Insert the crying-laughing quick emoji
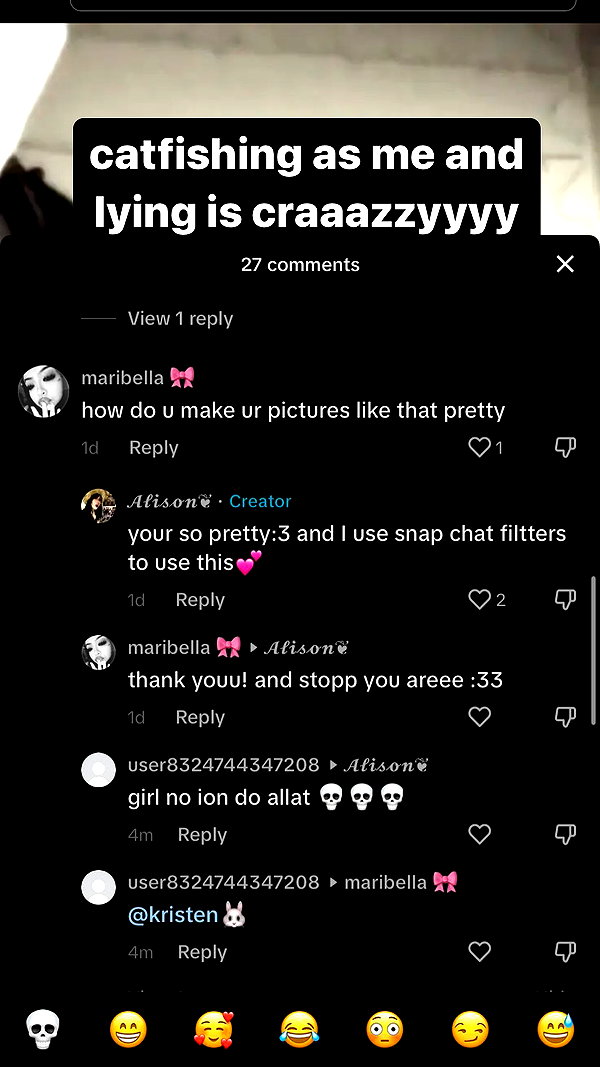600x1067 pixels. [x=299, y=1029]
